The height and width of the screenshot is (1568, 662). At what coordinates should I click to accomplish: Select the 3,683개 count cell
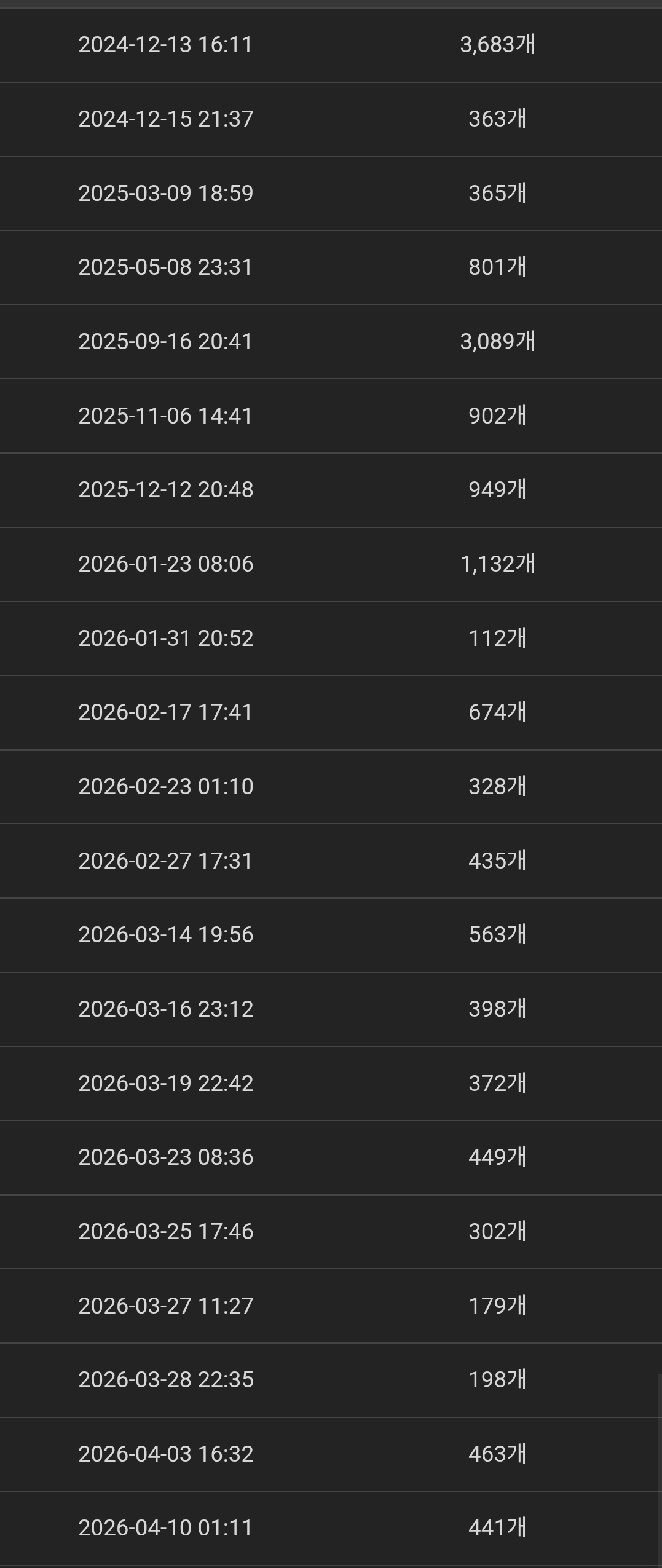pos(497,45)
